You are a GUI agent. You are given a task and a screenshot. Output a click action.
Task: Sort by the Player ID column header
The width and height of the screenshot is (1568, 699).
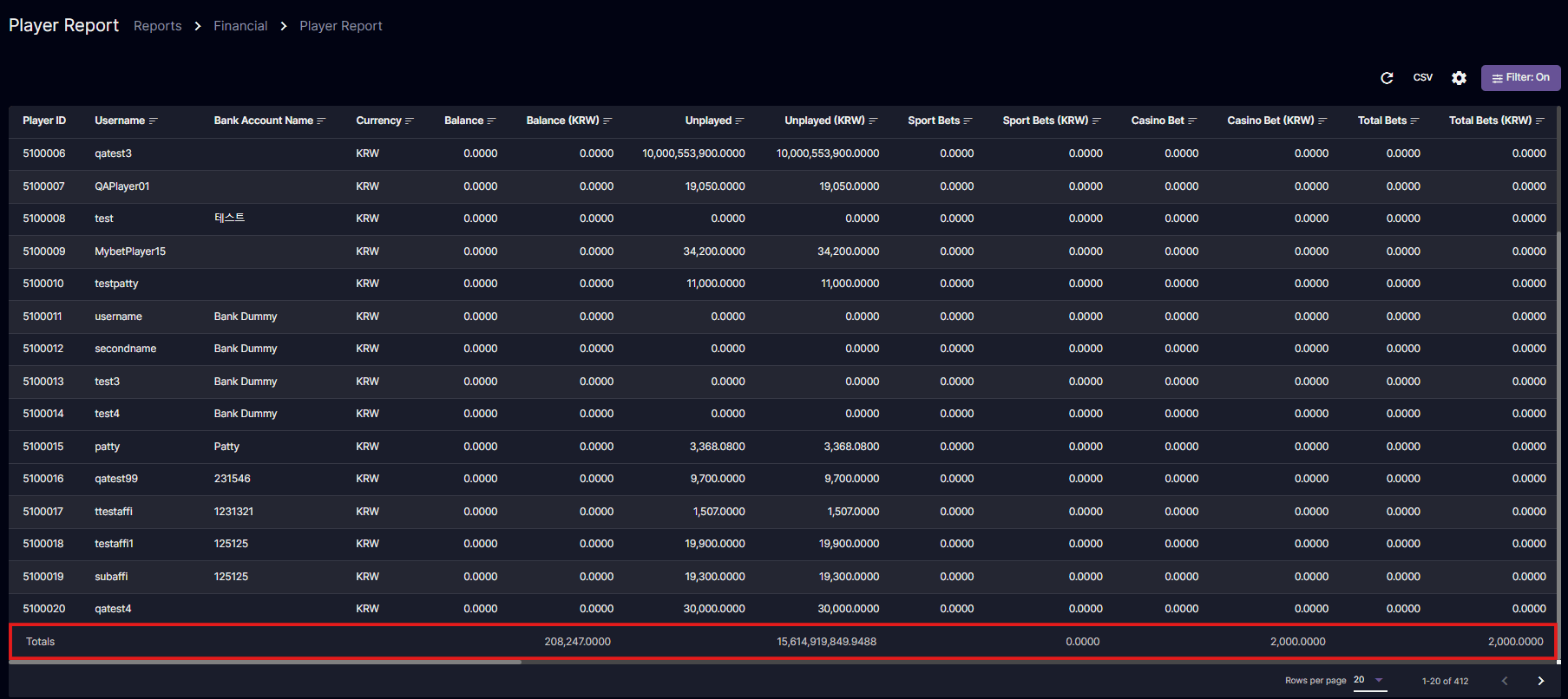point(44,121)
